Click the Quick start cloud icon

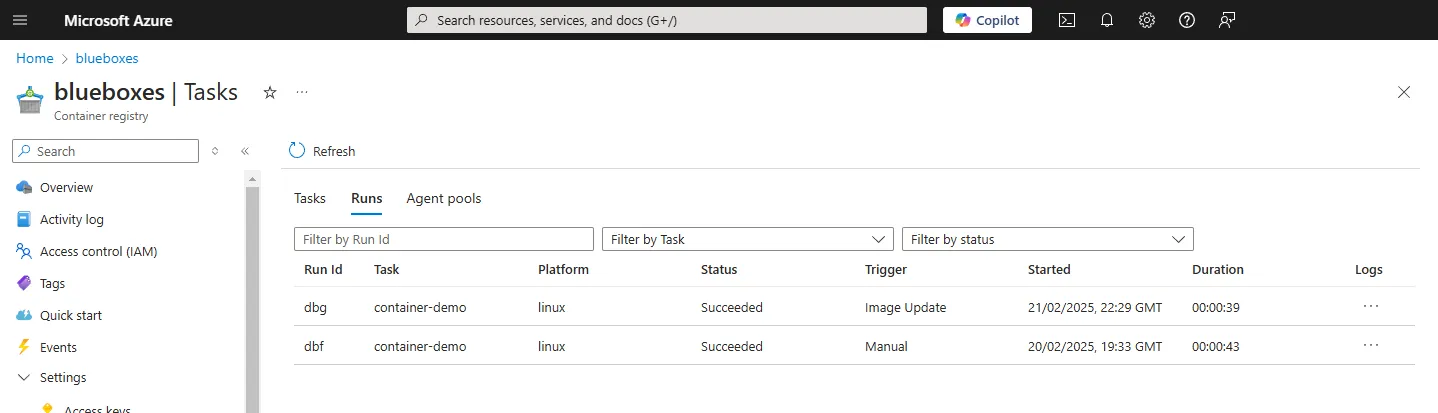coord(24,315)
